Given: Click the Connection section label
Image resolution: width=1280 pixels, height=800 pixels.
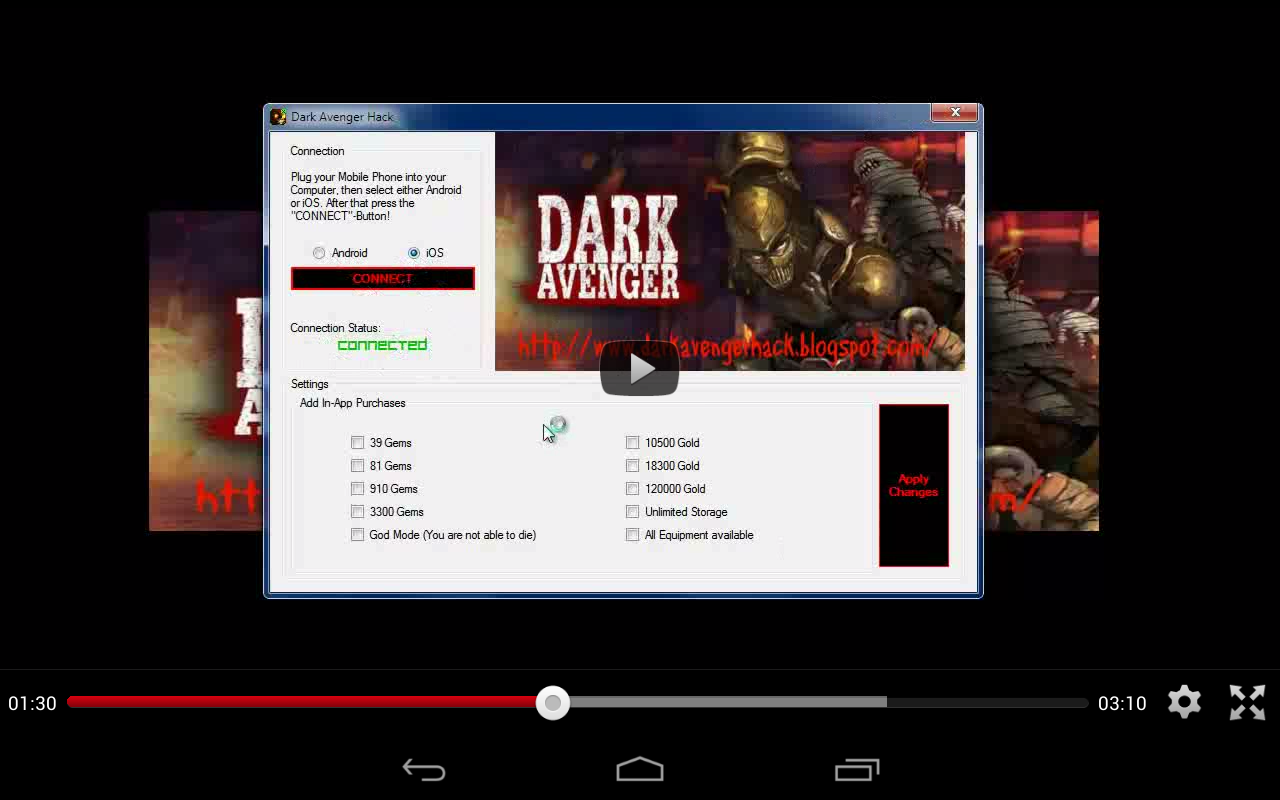Looking at the screenshot, I should pyautogui.click(x=317, y=151).
